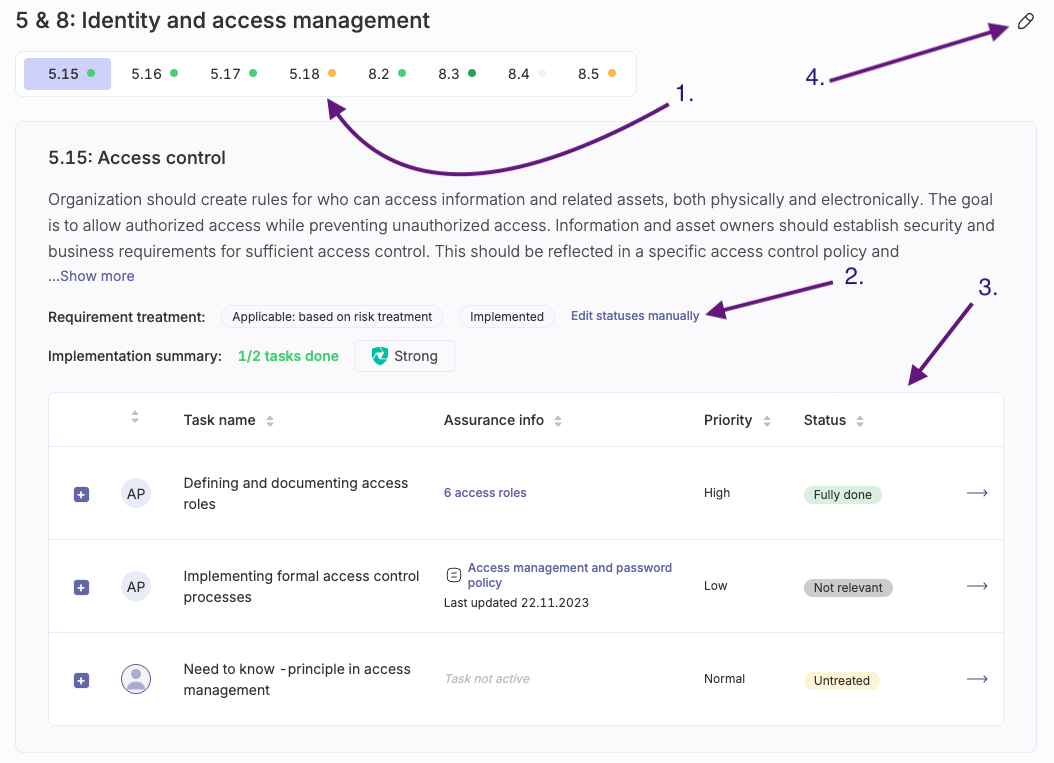1054x763 pixels.
Task: Open arrow for Implementing formal access control processes
Action: tap(977, 586)
